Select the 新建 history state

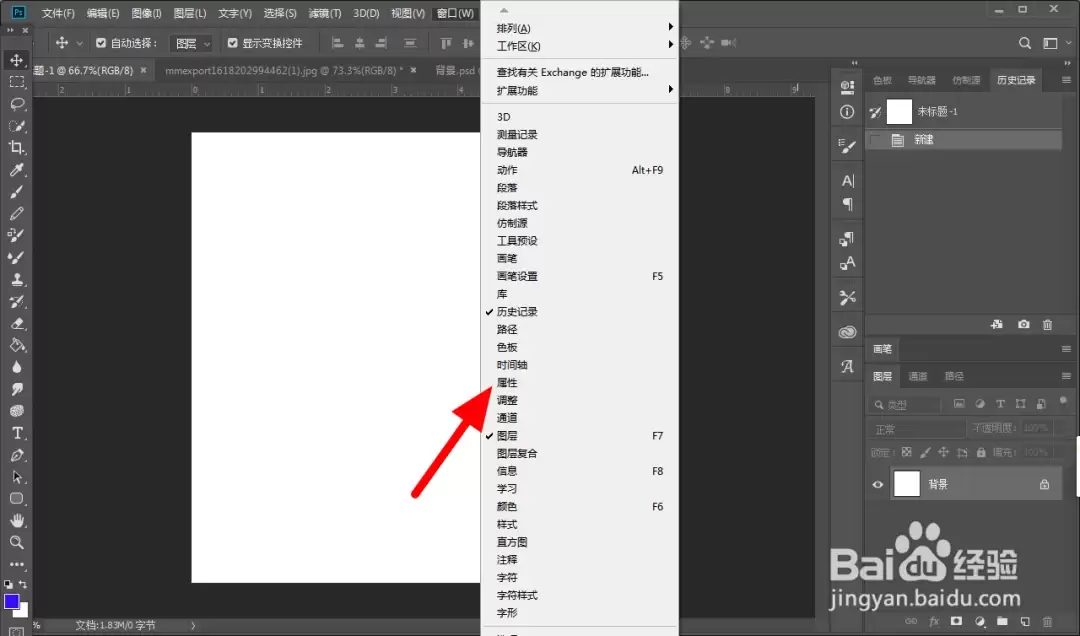[963, 140]
